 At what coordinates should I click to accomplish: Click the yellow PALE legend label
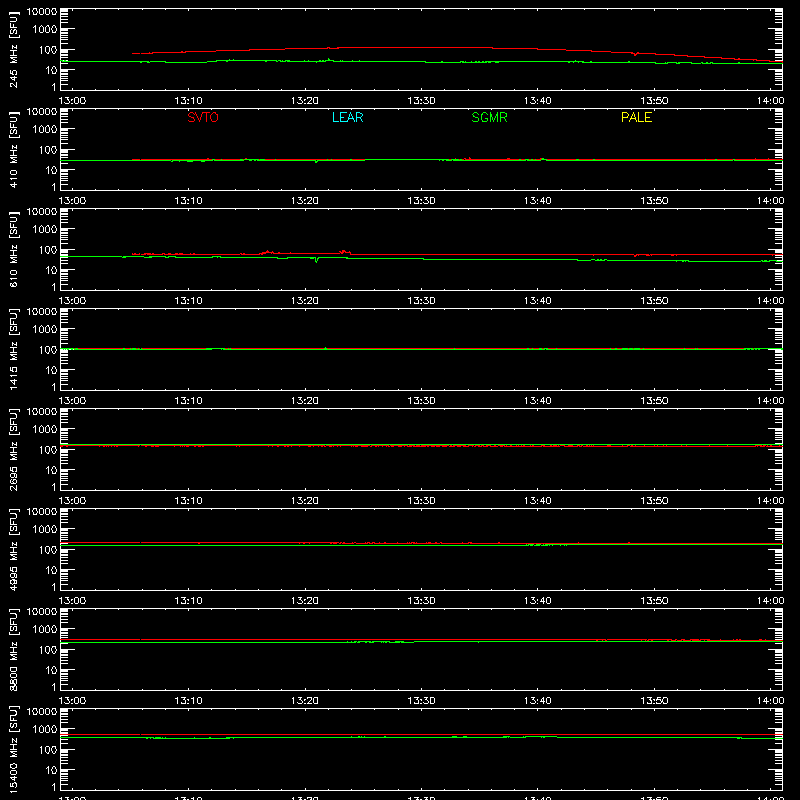[636, 117]
